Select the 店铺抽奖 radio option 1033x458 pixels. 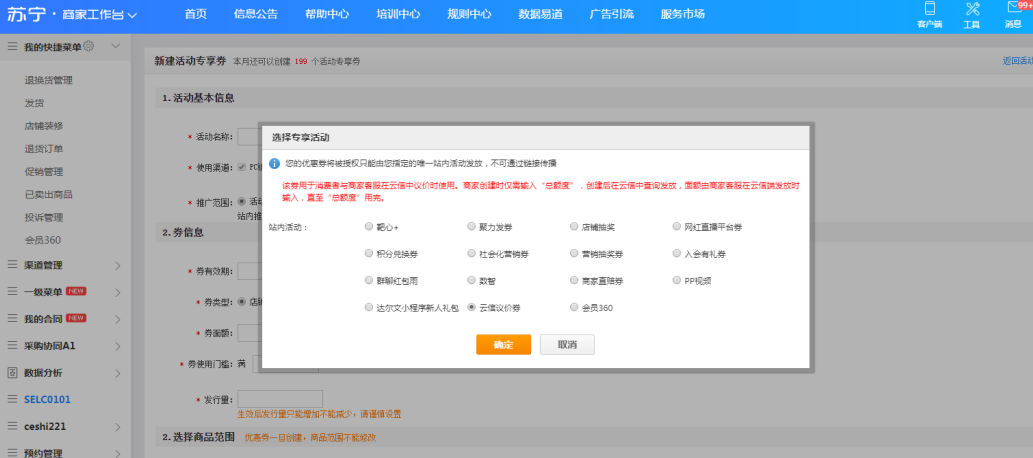[x=574, y=227]
